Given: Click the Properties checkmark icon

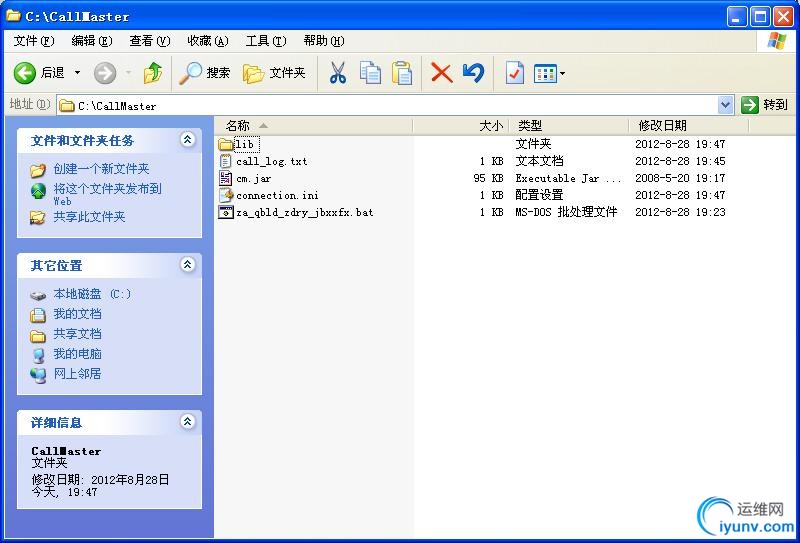Looking at the screenshot, I should (514, 73).
